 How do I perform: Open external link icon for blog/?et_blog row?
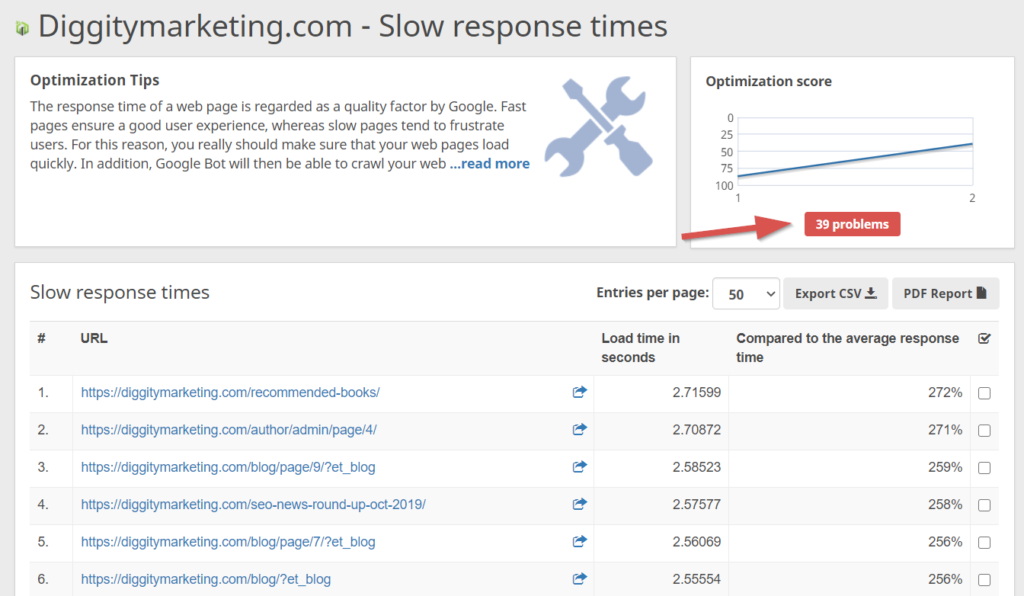(x=579, y=578)
